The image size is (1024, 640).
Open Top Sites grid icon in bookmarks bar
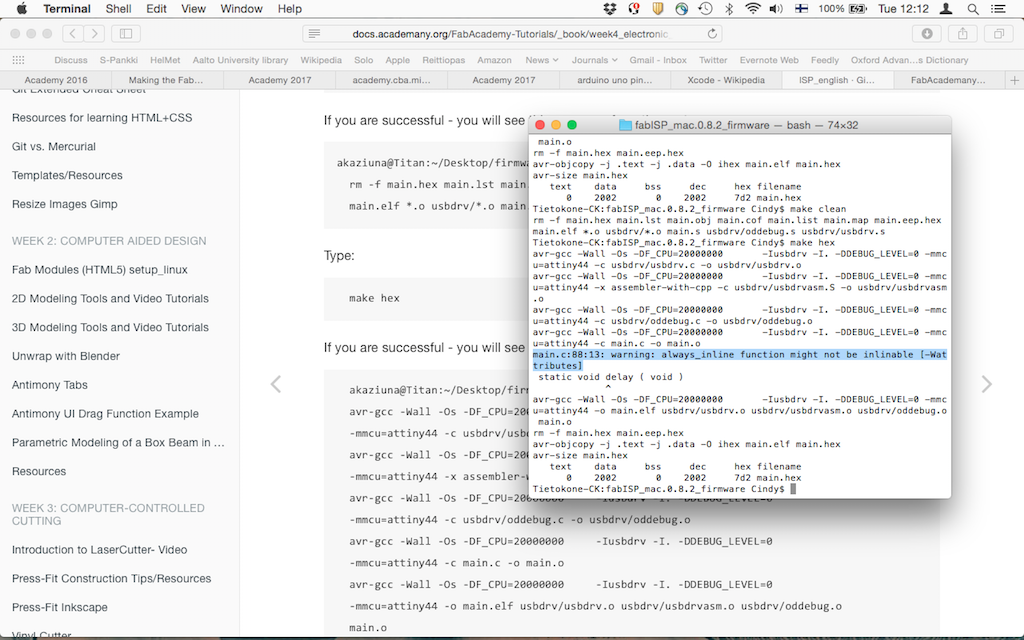pyautogui.click(x=18, y=59)
